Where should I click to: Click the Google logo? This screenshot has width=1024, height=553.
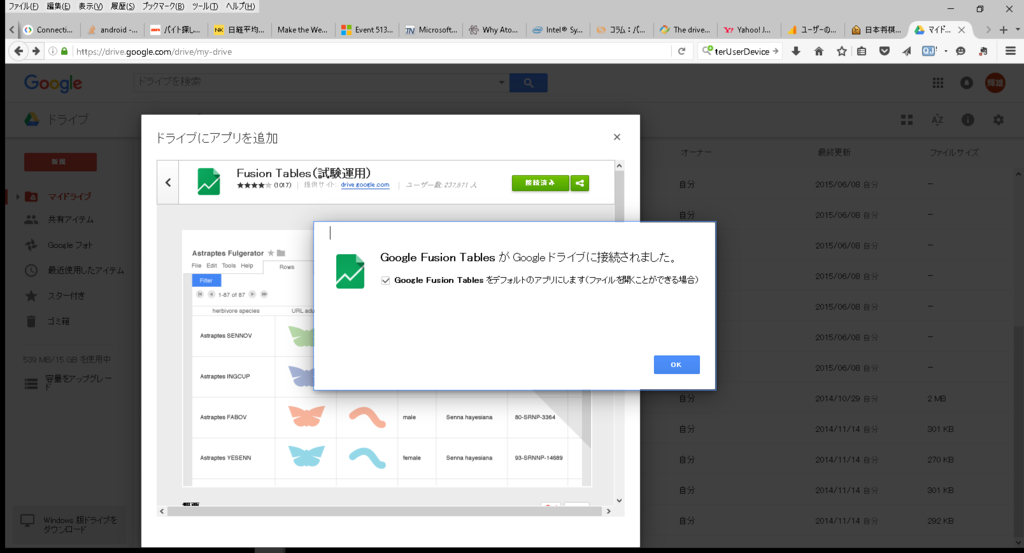coord(53,83)
